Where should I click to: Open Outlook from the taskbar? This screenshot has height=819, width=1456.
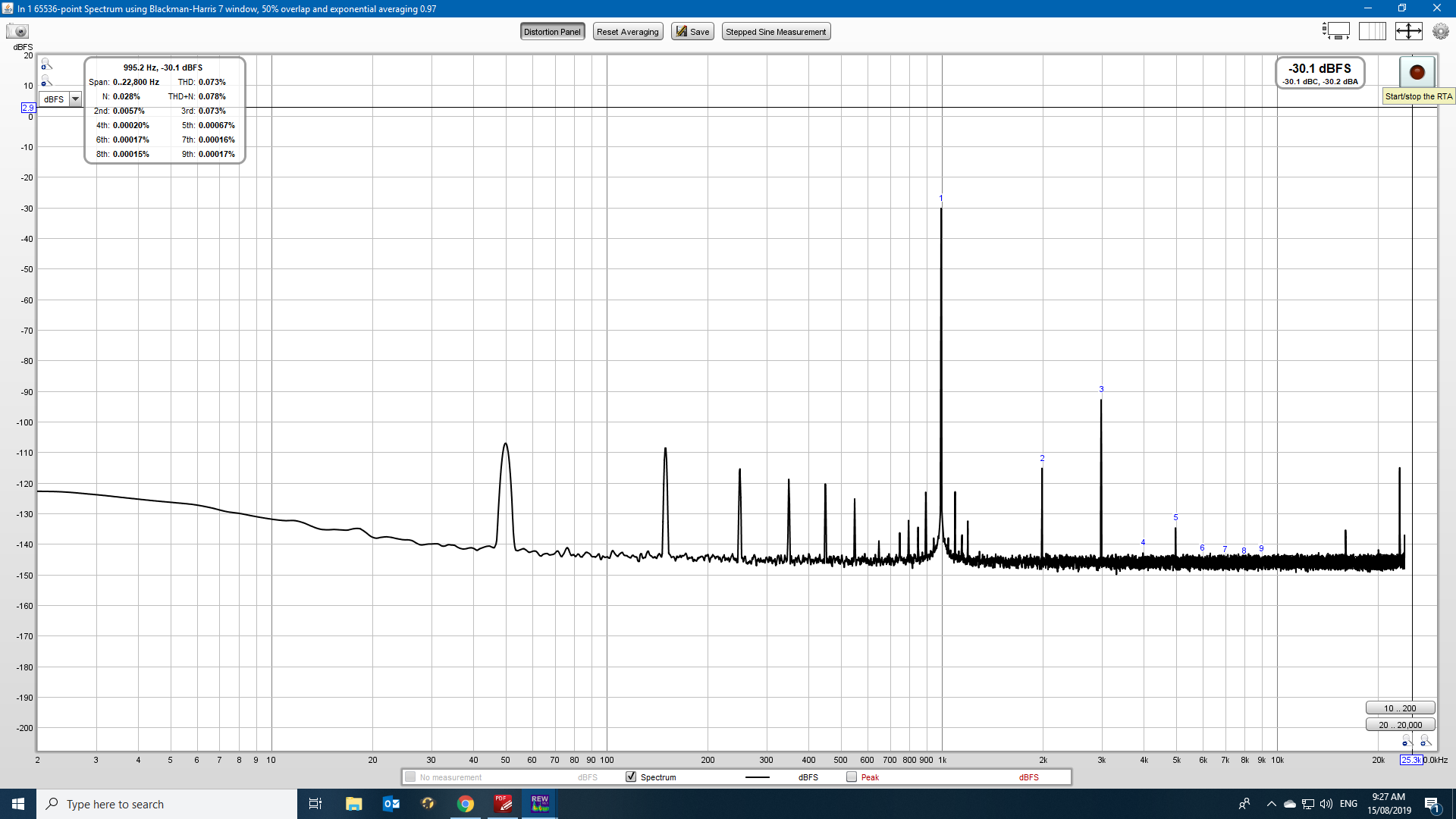391,804
